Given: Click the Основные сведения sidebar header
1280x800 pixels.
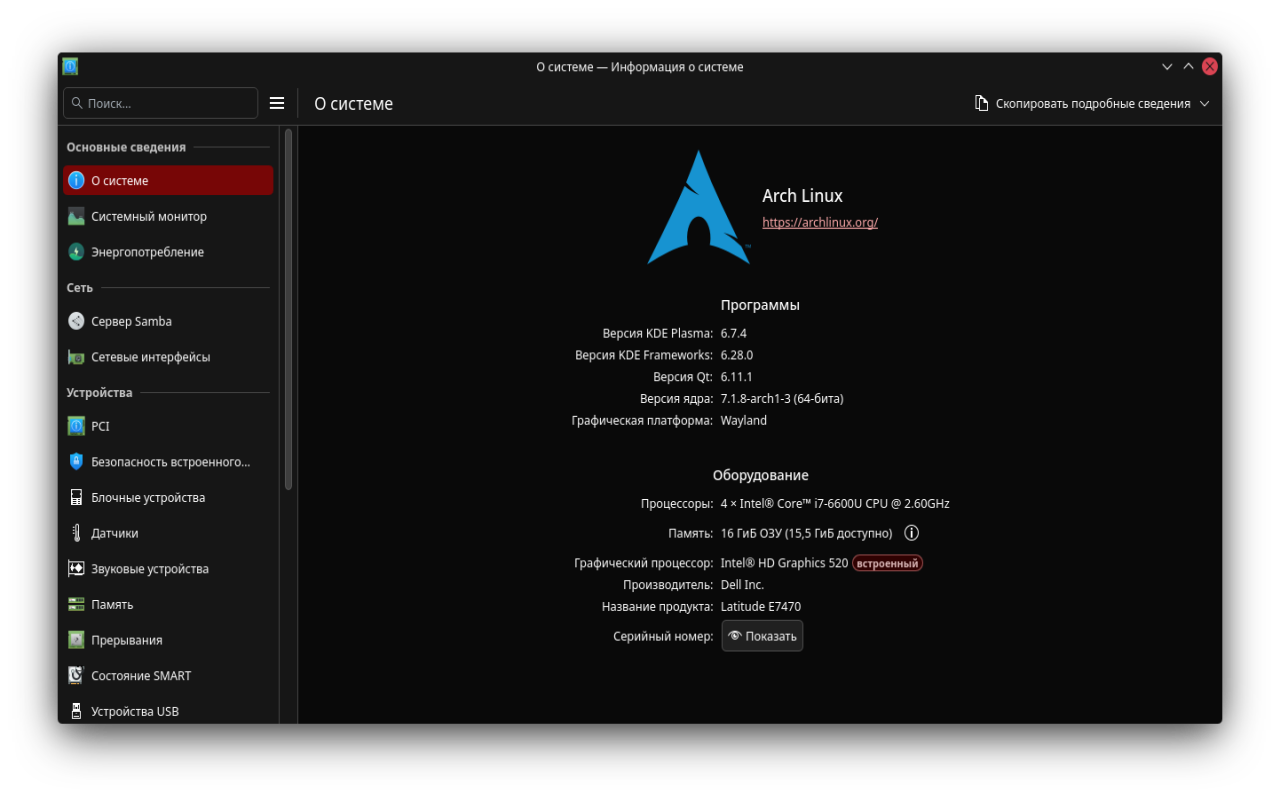Looking at the screenshot, I should pos(126,147).
